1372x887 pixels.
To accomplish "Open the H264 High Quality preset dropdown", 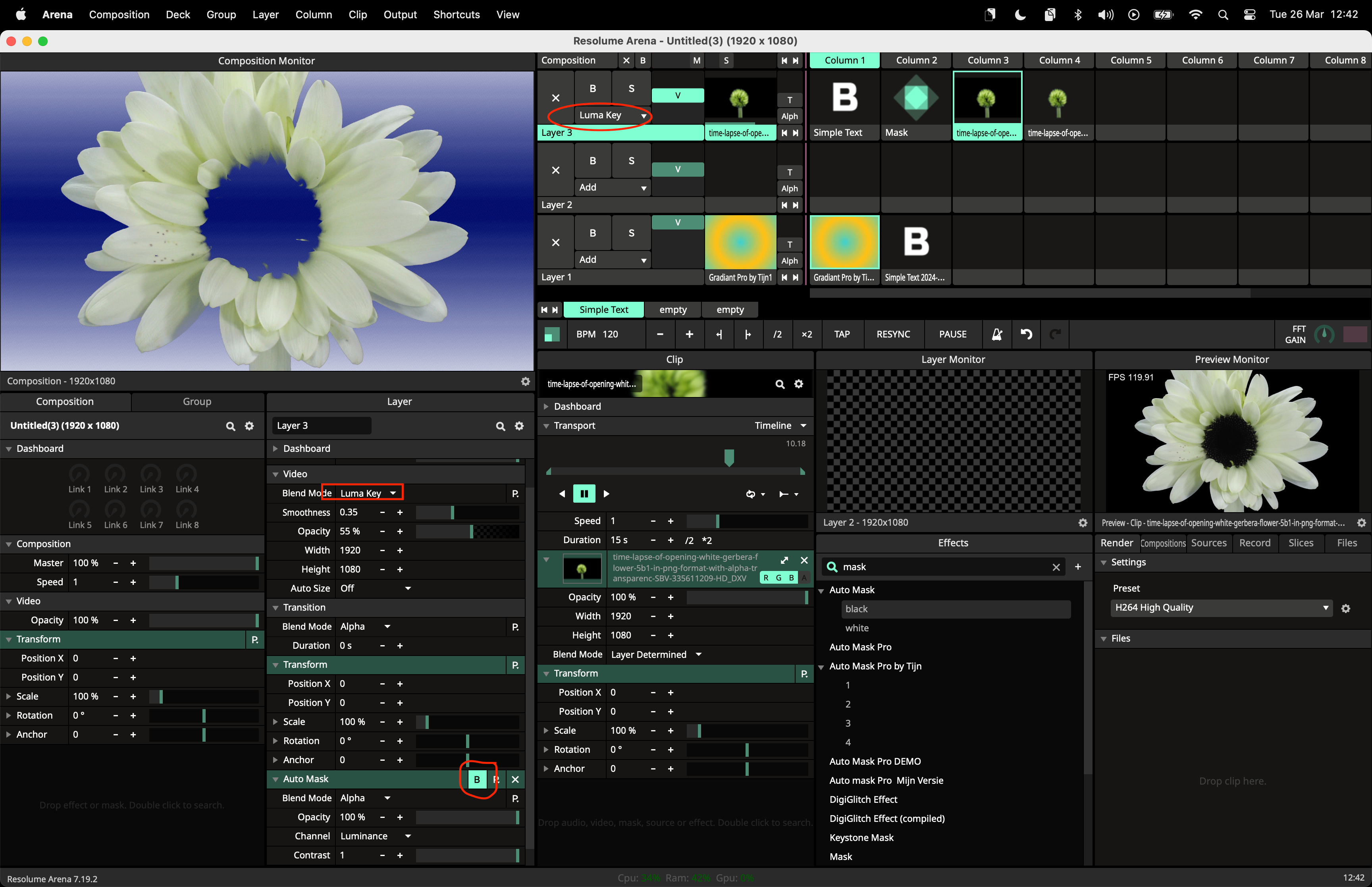I will coord(1221,607).
